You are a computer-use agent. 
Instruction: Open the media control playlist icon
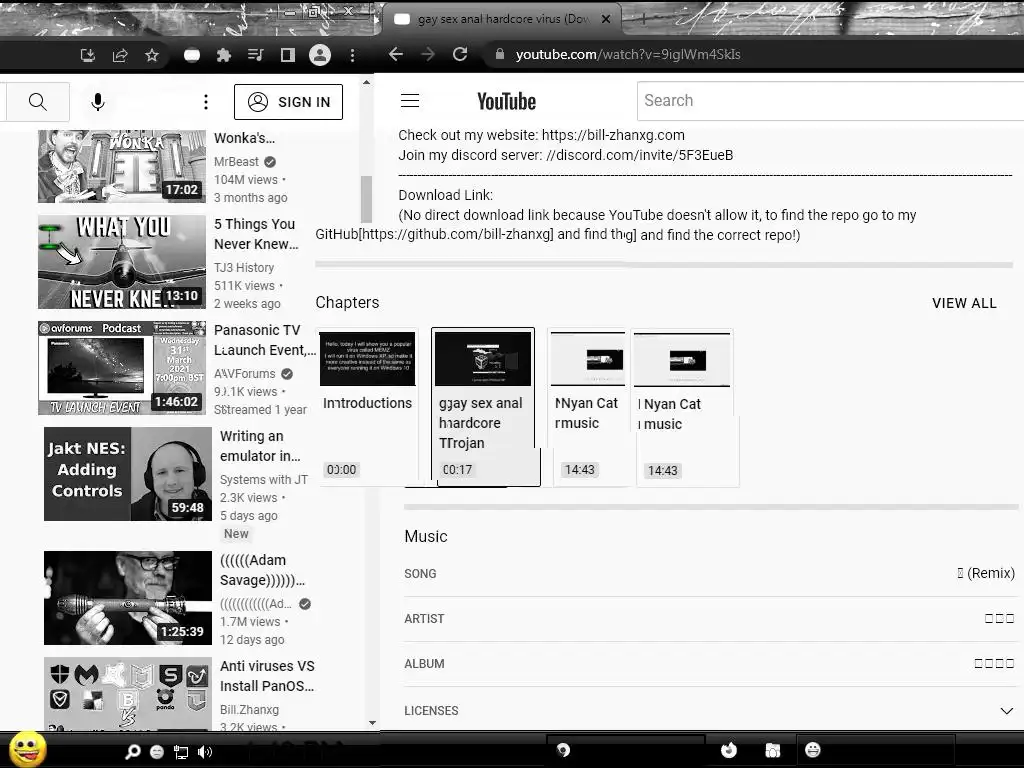pos(255,56)
